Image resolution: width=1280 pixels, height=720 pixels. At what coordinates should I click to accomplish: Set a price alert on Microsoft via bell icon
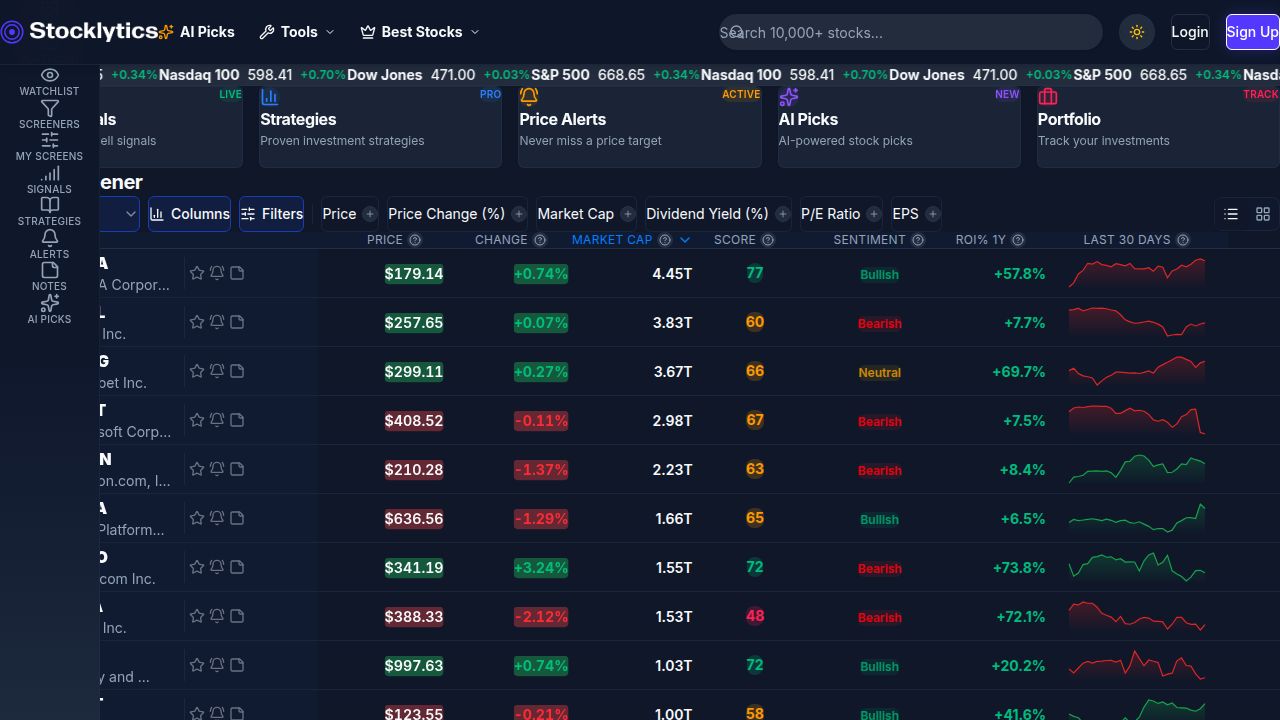click(x=217, y=420)
